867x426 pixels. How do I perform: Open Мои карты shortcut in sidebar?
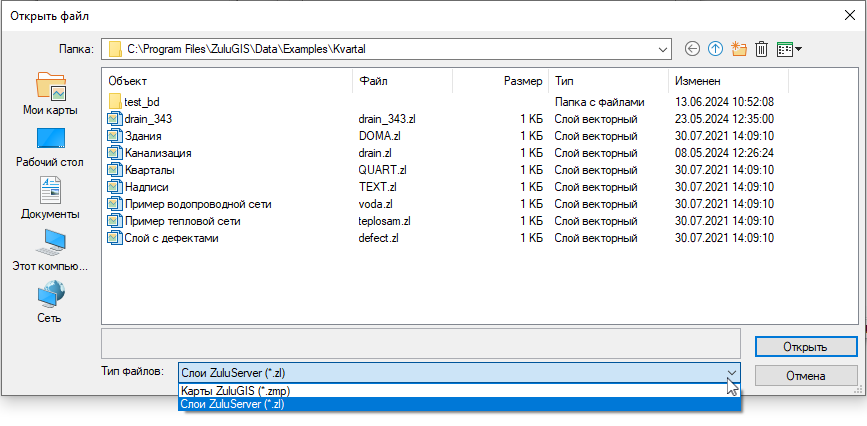(50, 93)
